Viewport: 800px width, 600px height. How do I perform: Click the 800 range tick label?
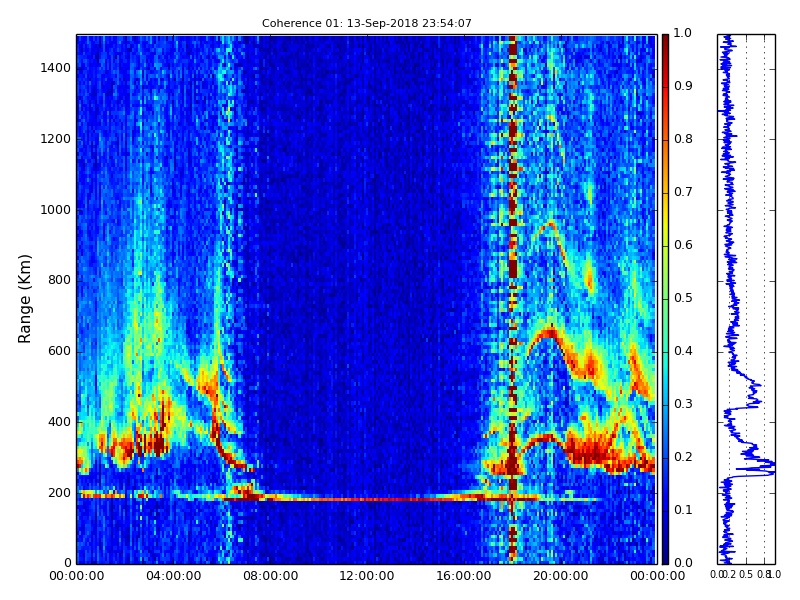click(59, 280)
